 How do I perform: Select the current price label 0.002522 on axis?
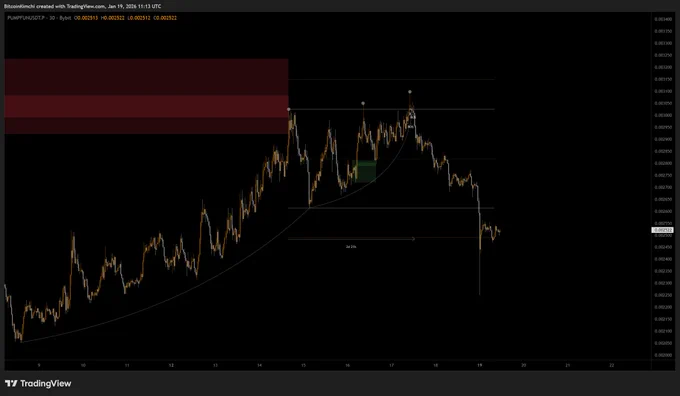(663, 230)
